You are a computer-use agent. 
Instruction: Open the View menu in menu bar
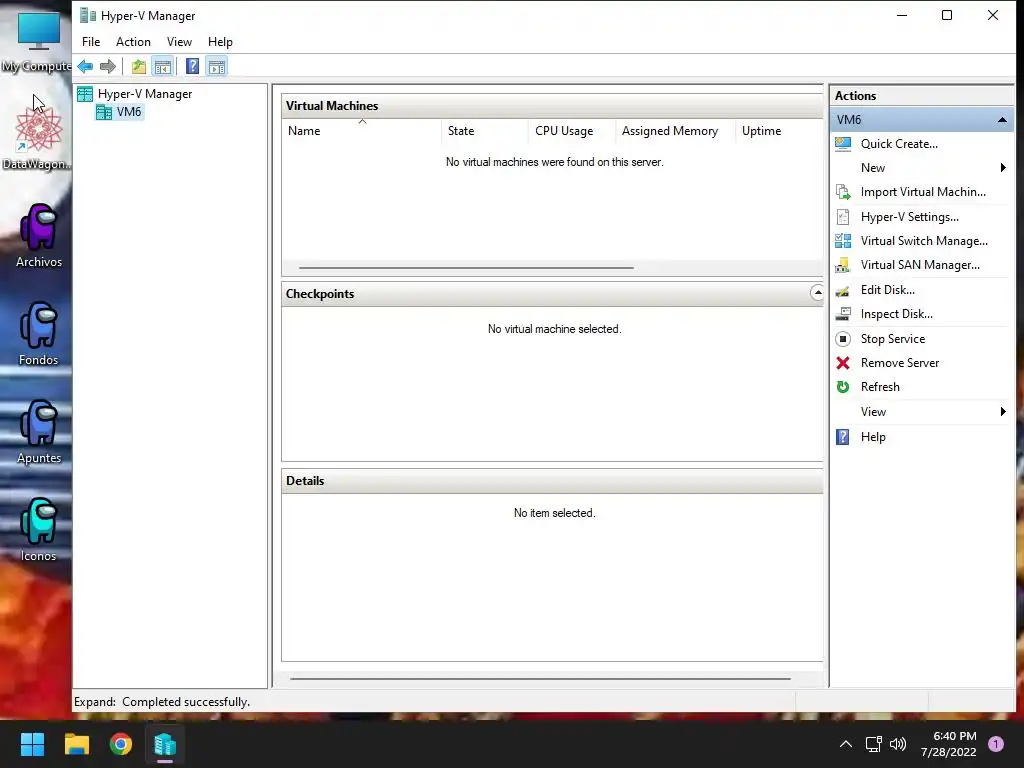(179, 42)
